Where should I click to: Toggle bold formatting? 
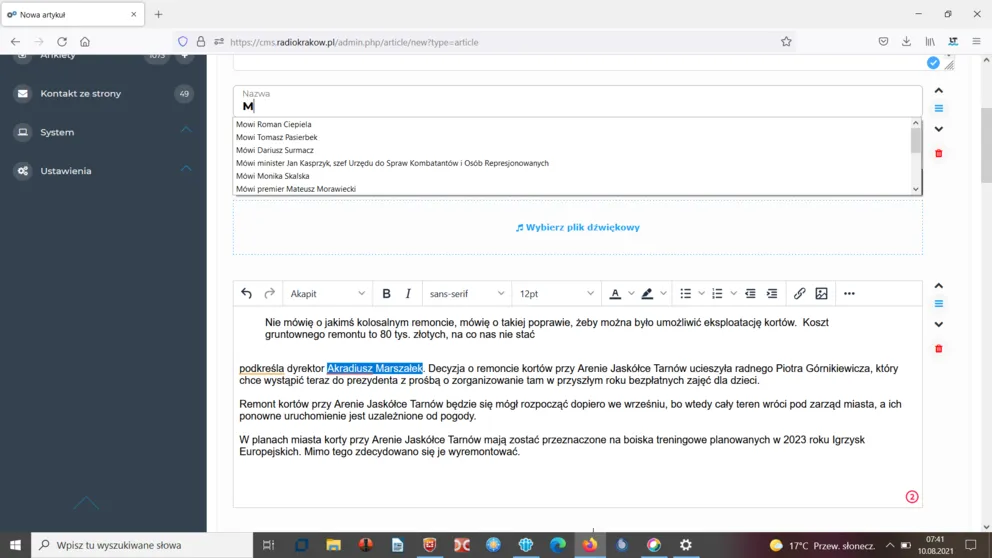click(386, 294)
